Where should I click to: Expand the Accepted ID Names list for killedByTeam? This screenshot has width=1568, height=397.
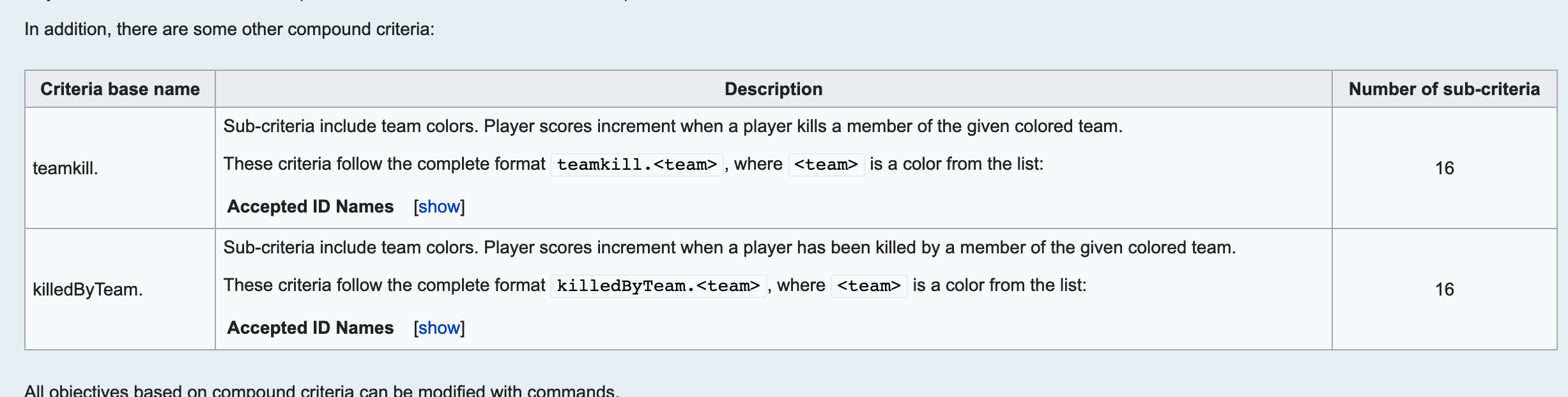point(439,327)
